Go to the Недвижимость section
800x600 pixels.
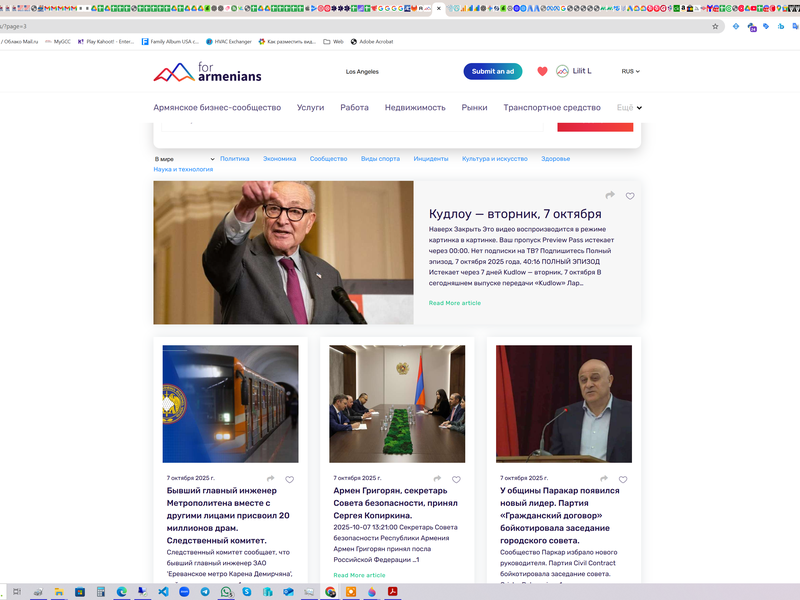pyautogui.click(x=415, y=108)
